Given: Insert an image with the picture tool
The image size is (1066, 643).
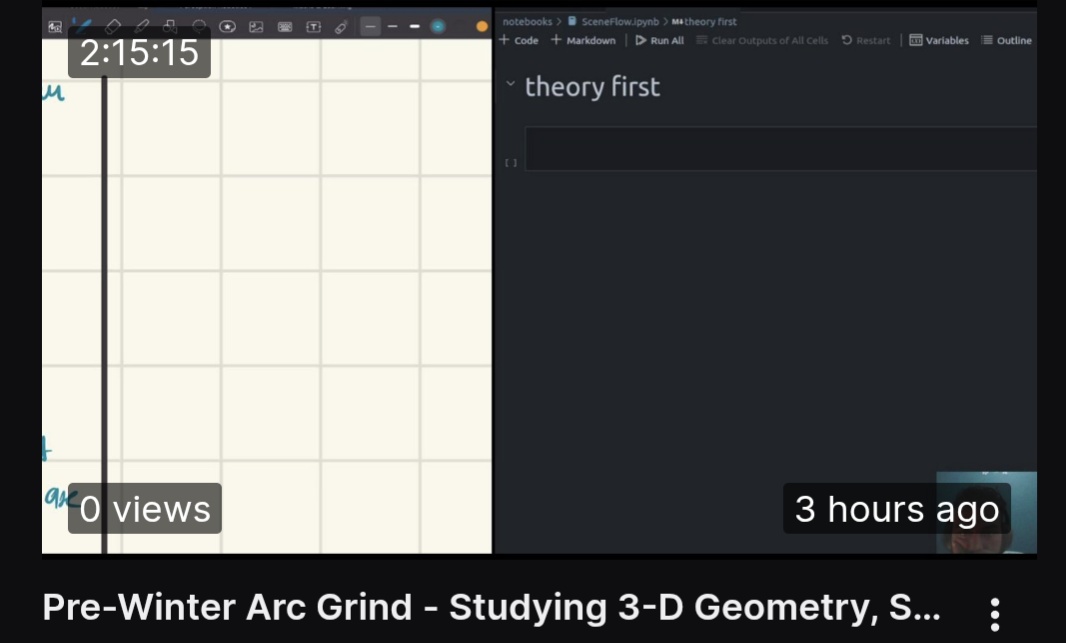Looking at the screenshot, I should tap(256, 27).
